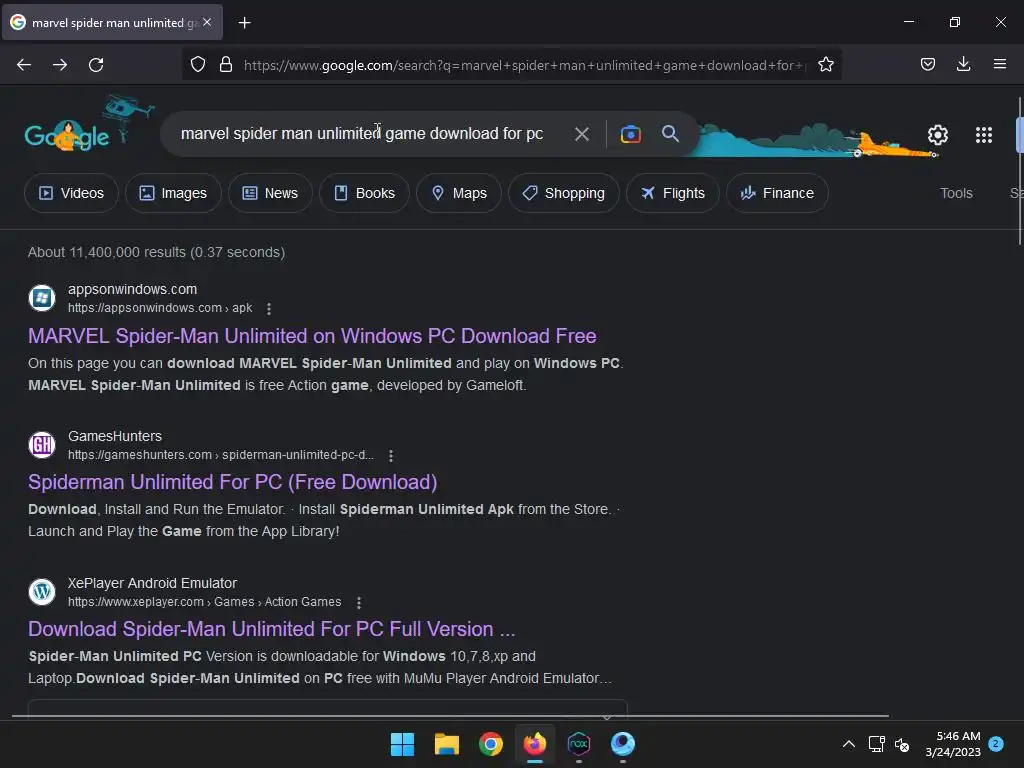Image resolution: width=1024 pixels, height=768 pixels.
Task: Click XePlayer Android Emulator site name
Action: [x=152, y=583]
